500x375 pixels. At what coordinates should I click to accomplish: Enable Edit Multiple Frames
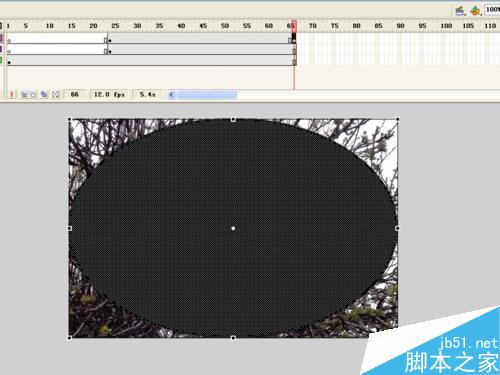(x=44, y=95)
